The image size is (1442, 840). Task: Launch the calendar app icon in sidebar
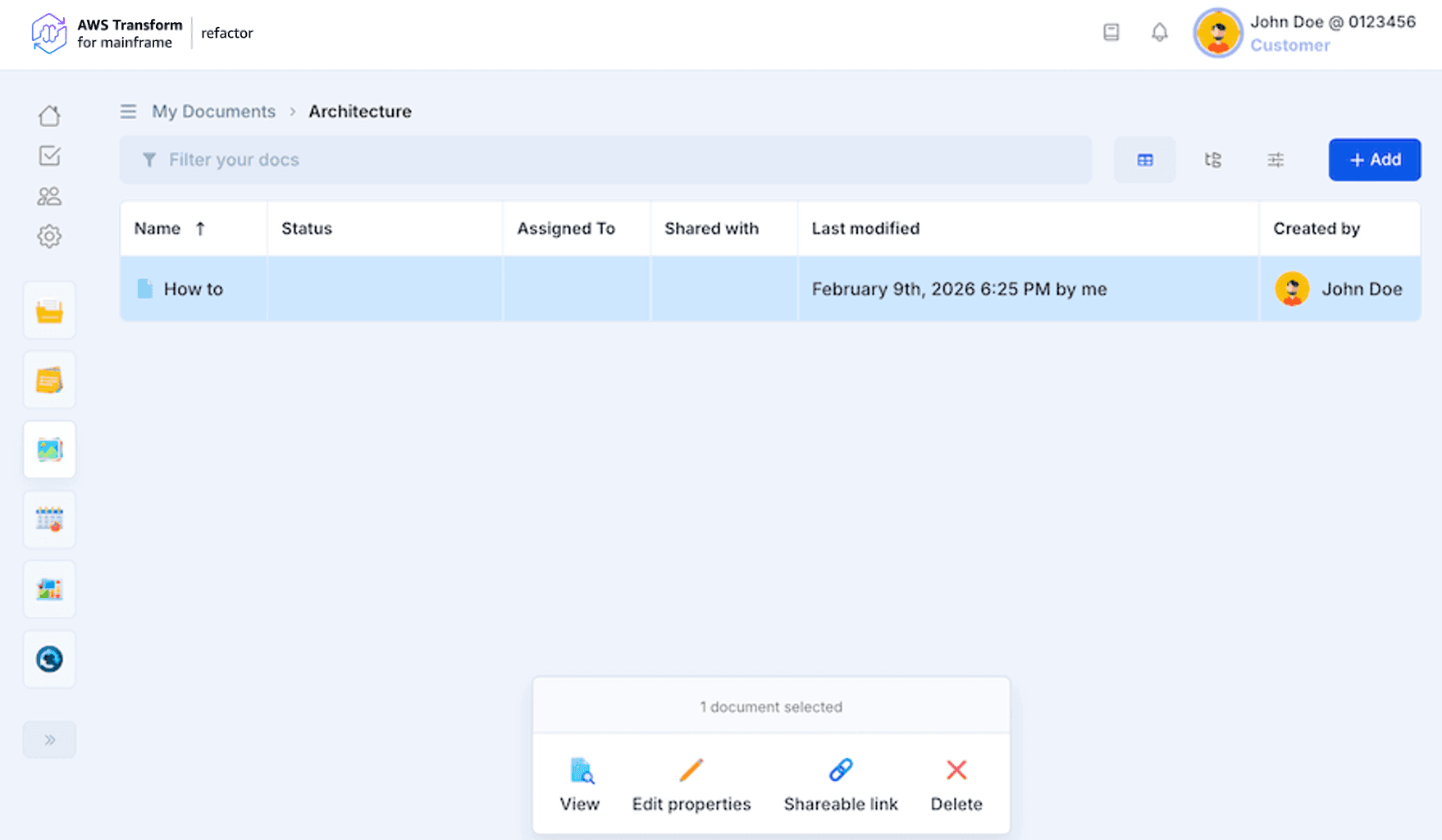point(49,519)
